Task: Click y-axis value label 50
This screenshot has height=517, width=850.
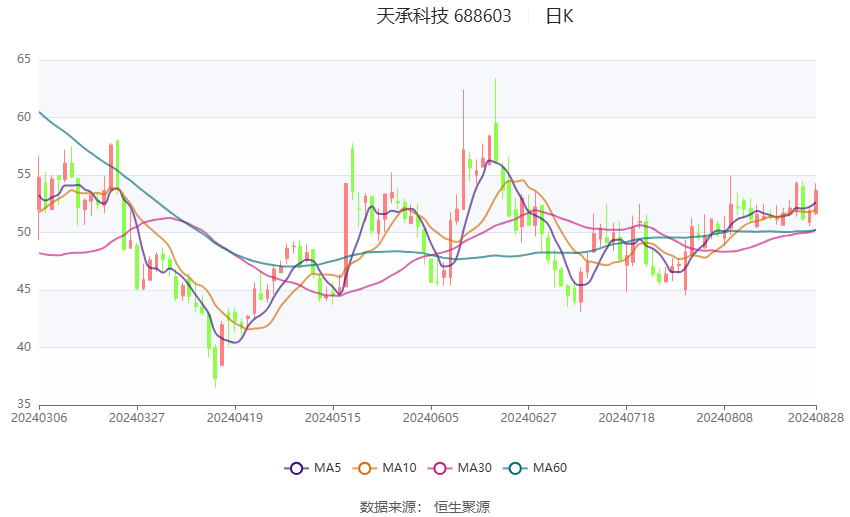Action: [x=24, y=232]
